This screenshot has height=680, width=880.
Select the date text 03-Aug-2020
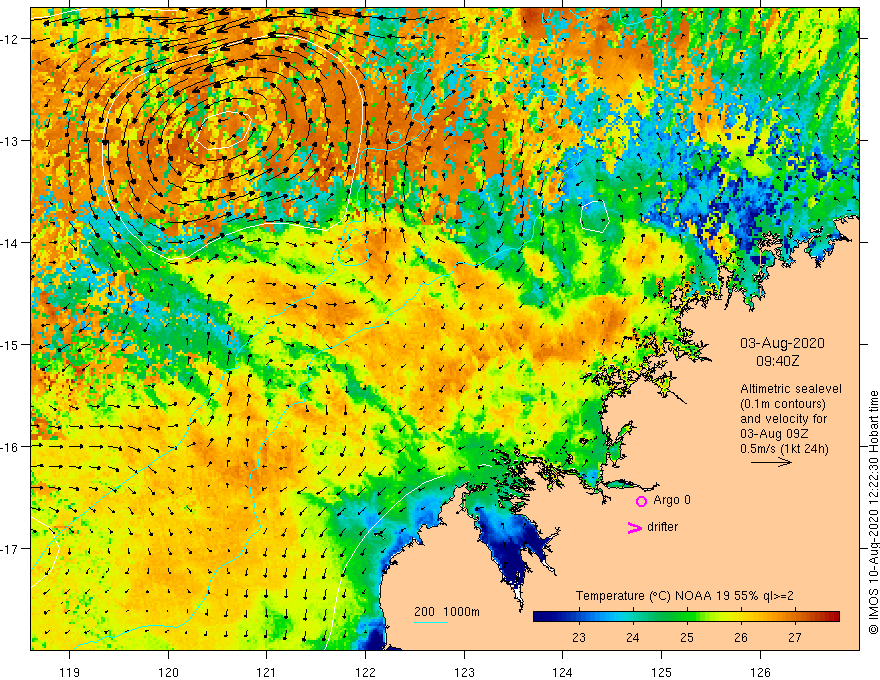782,343
